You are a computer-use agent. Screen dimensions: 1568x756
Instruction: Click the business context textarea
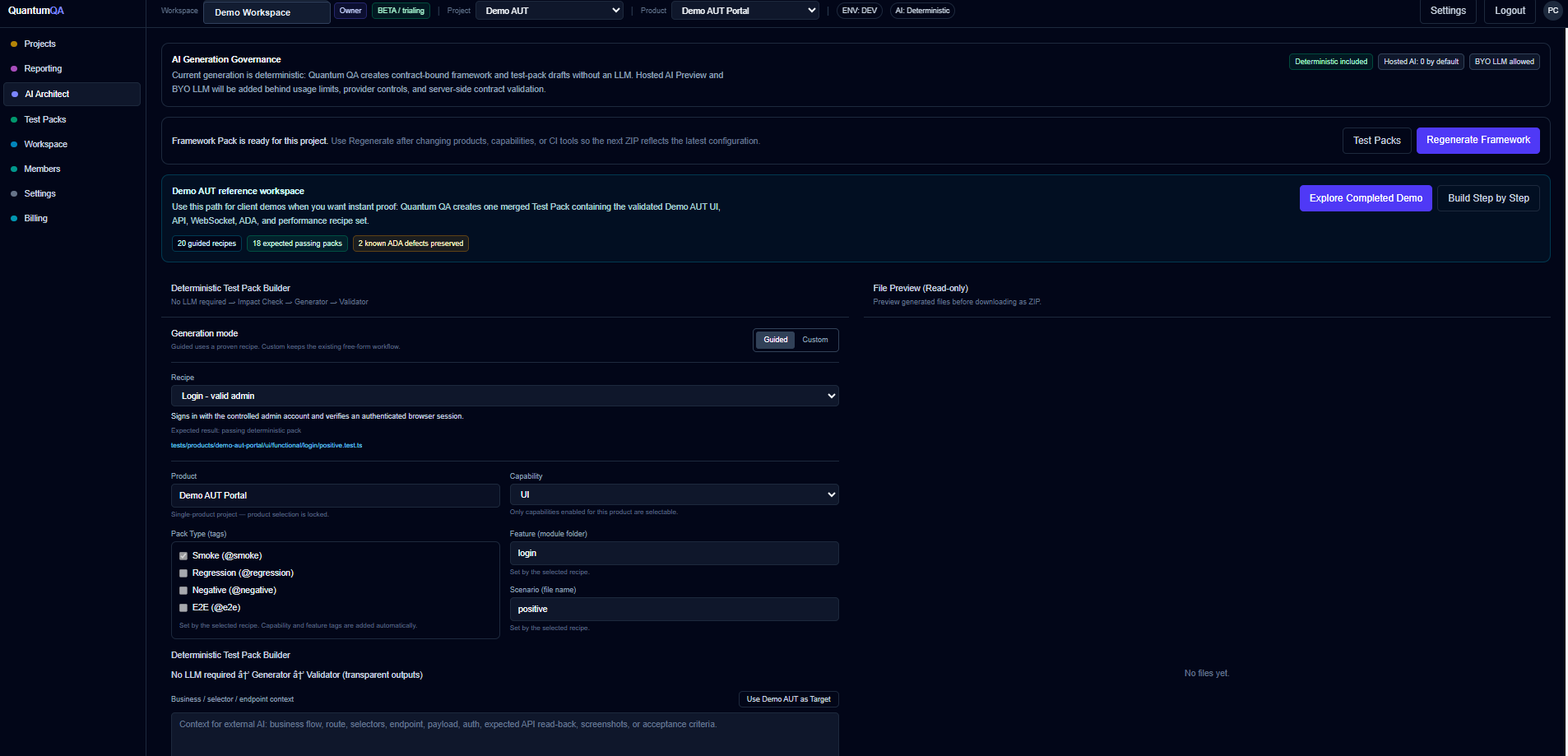click(505, 734)
